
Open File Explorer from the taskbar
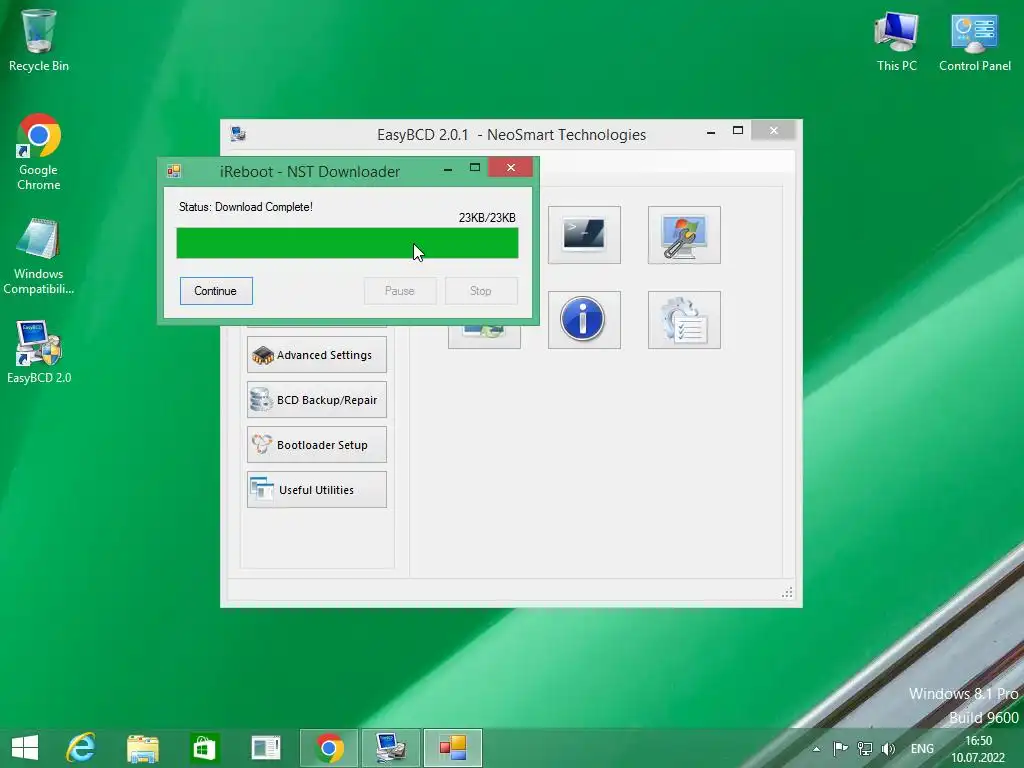142,748
